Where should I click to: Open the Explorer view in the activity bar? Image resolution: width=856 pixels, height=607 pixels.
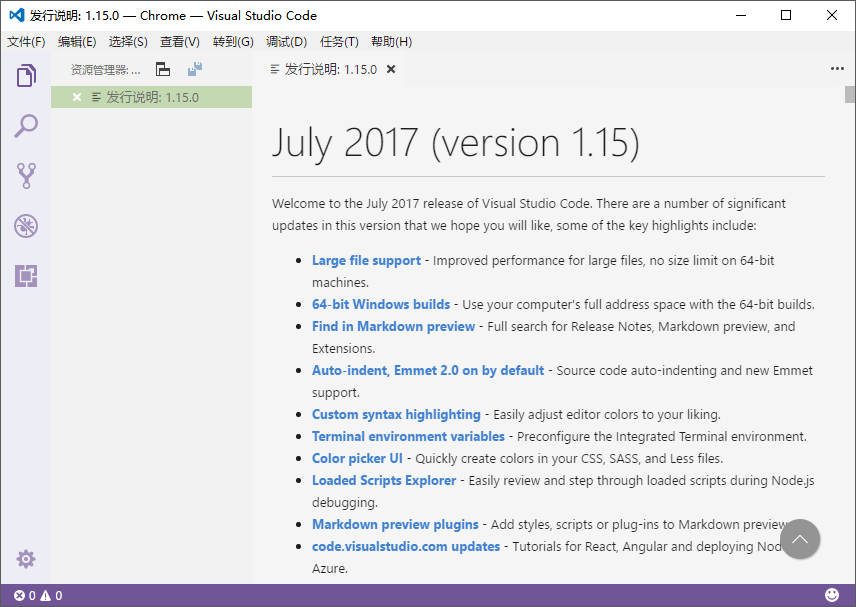(x=26, y=74)
